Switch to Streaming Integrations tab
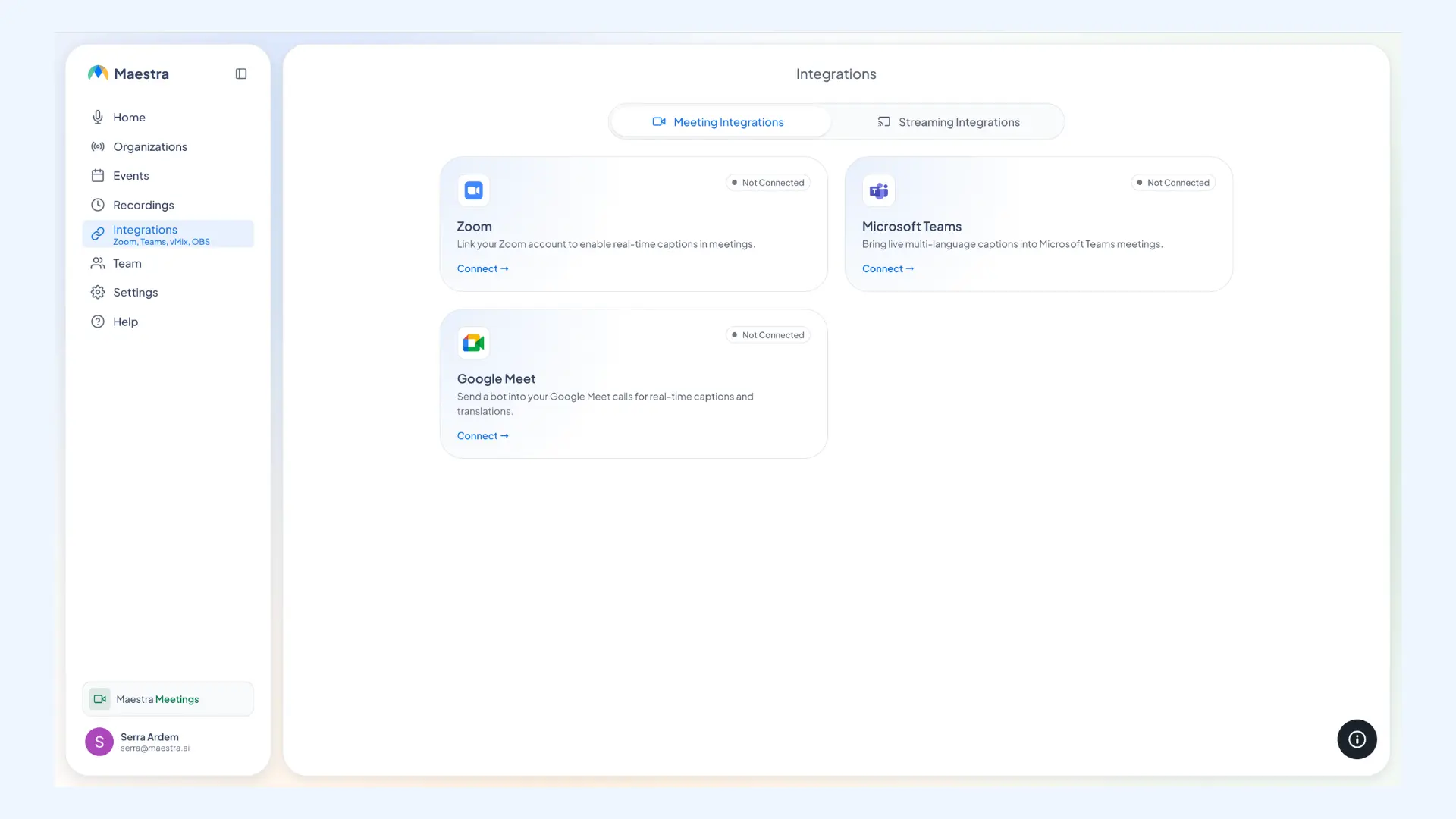 coord(949,122)
